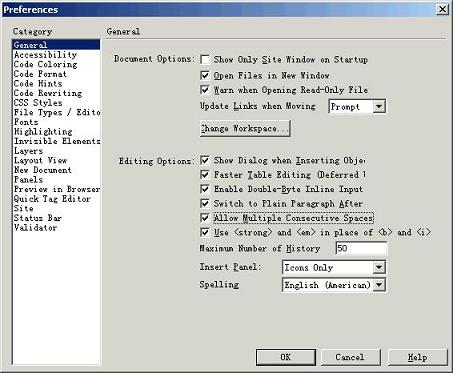Open Help for preferences
Image resolution: width=453 pixels, height=373 pixels.
[x=417, y=357]
